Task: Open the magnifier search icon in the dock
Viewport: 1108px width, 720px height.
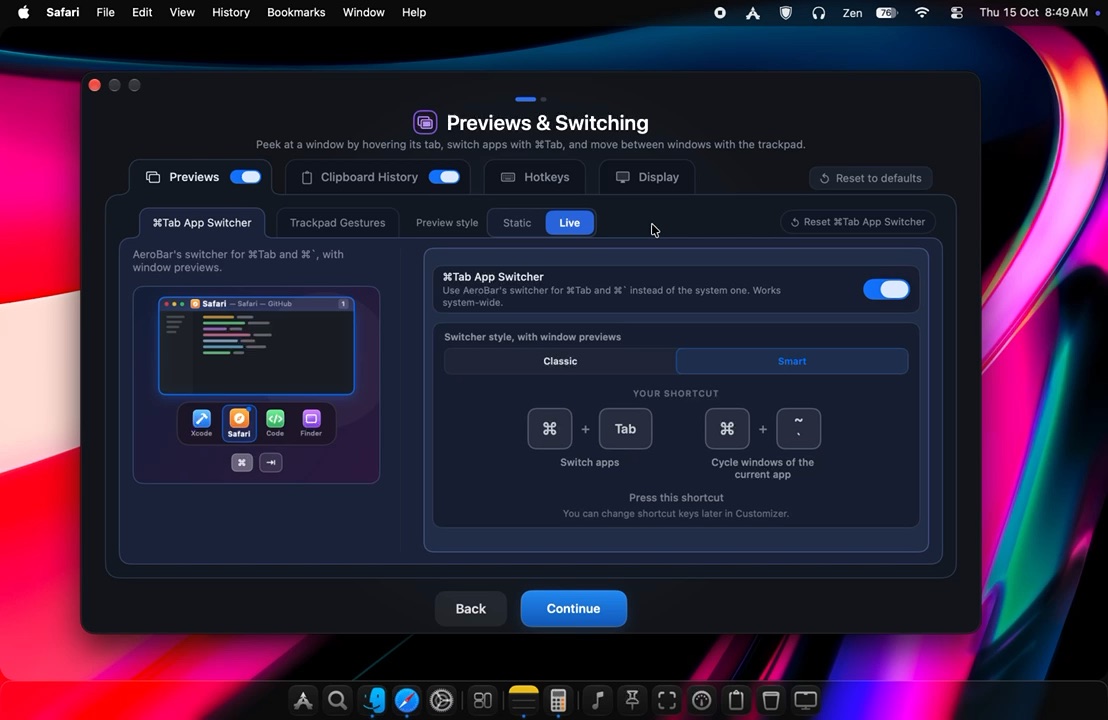Action: [x=337, y=700]
